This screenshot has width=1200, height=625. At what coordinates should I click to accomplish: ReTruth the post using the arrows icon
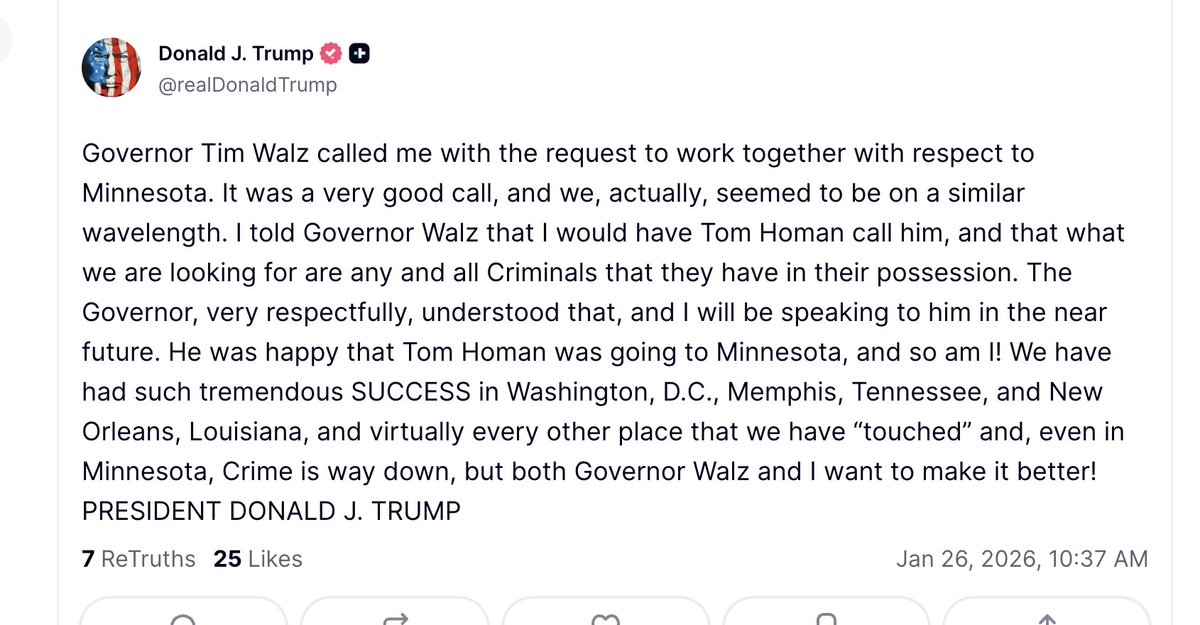396,618
